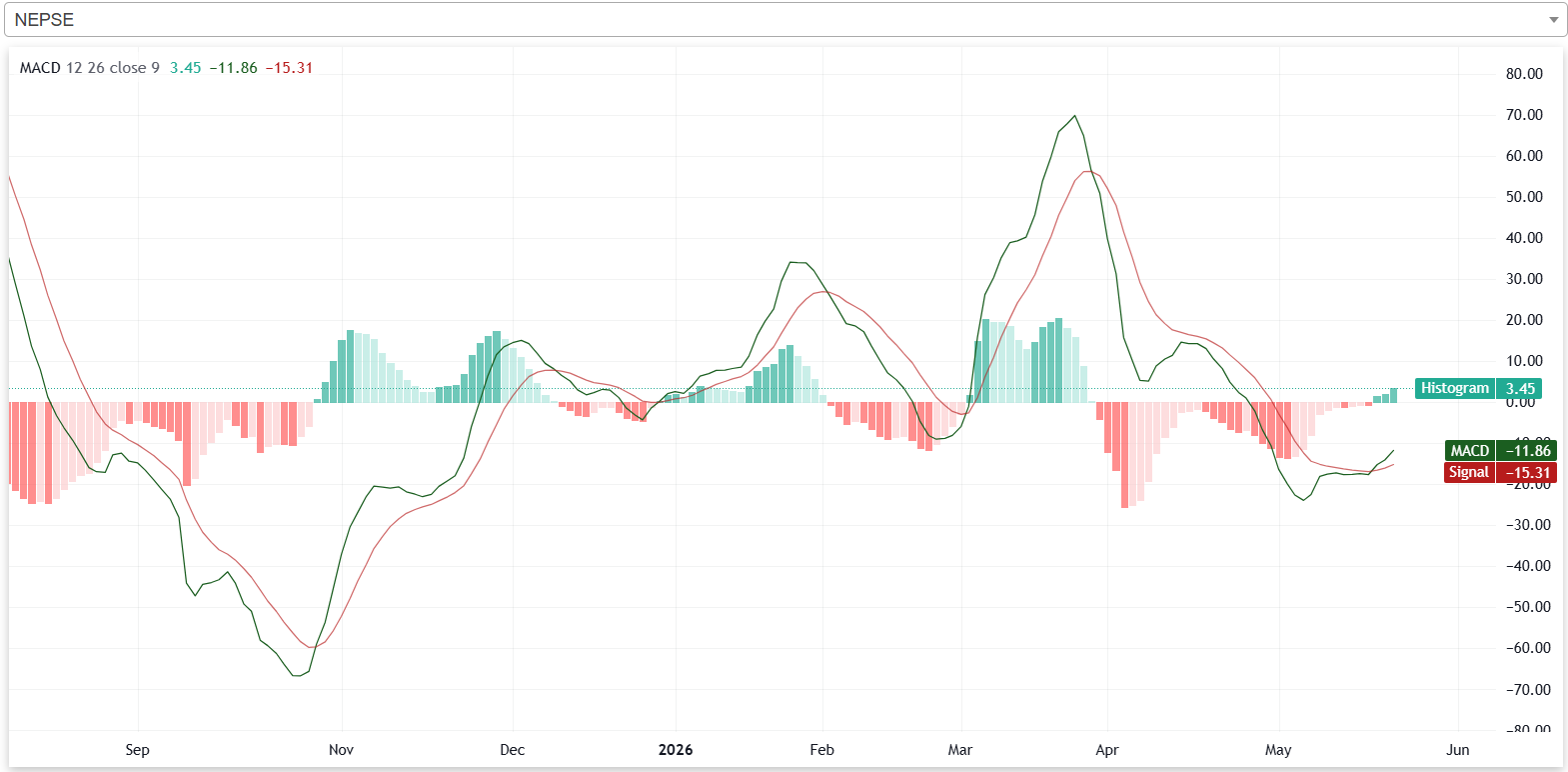Select the red Signal price label
The height and width of the screenshot is (772, 1568).
[x=1500, y=472]
